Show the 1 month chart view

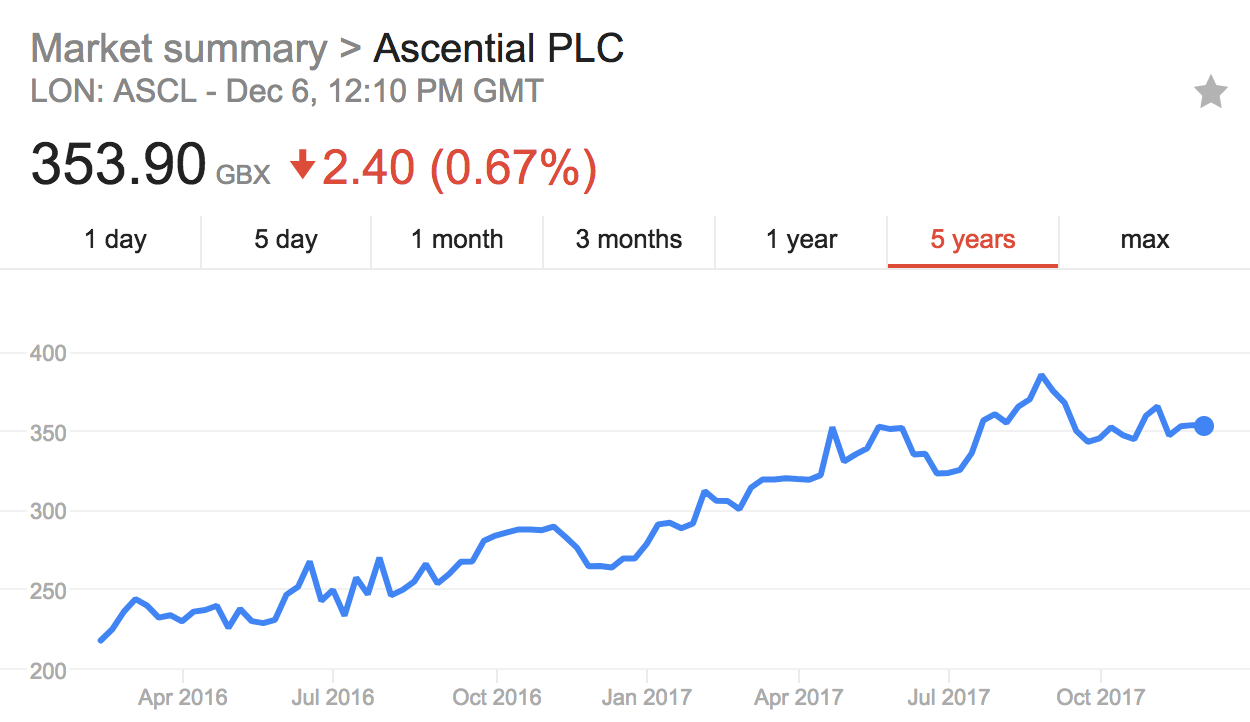click(457, 240)
